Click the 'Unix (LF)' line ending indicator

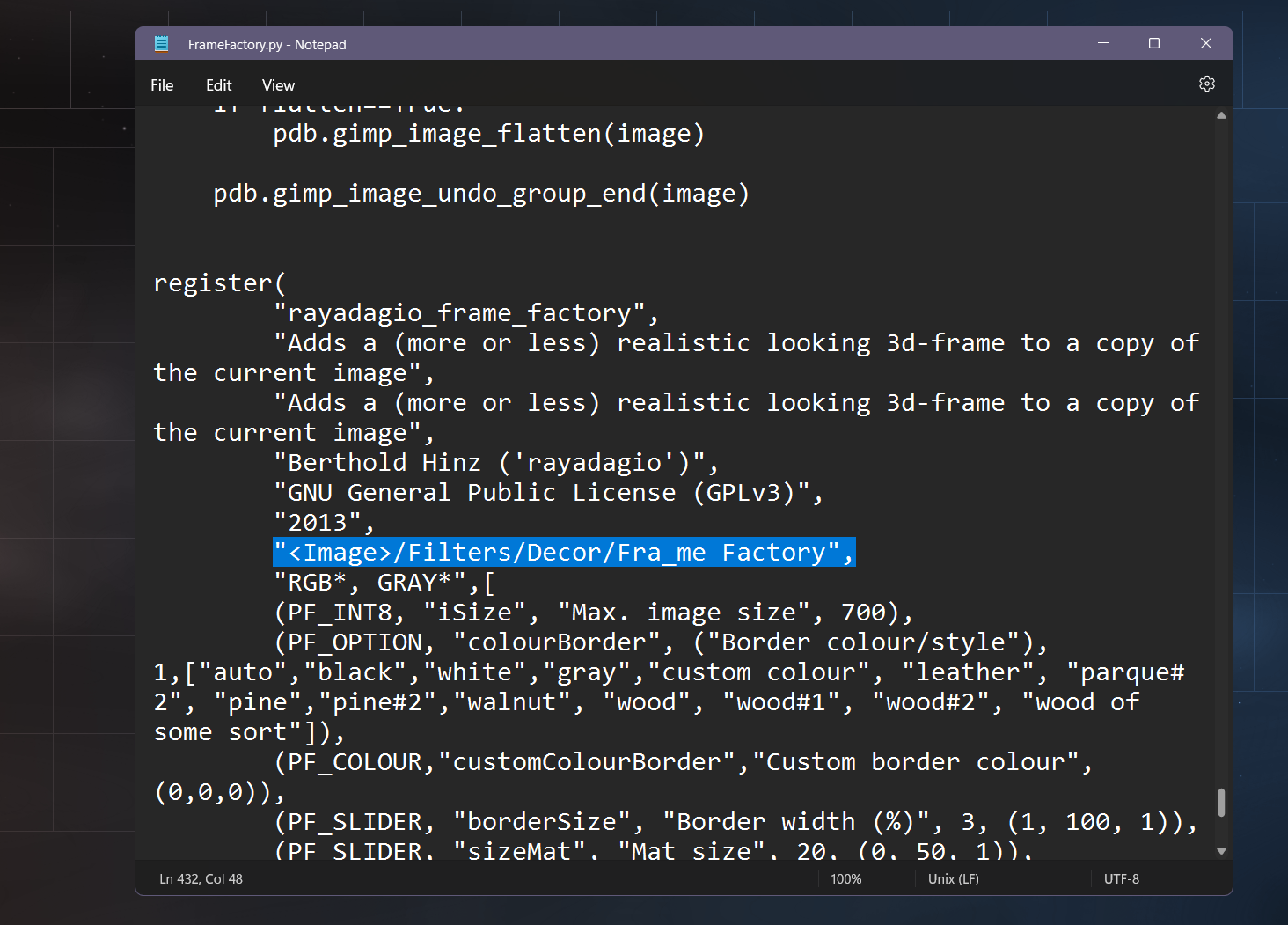954,878
